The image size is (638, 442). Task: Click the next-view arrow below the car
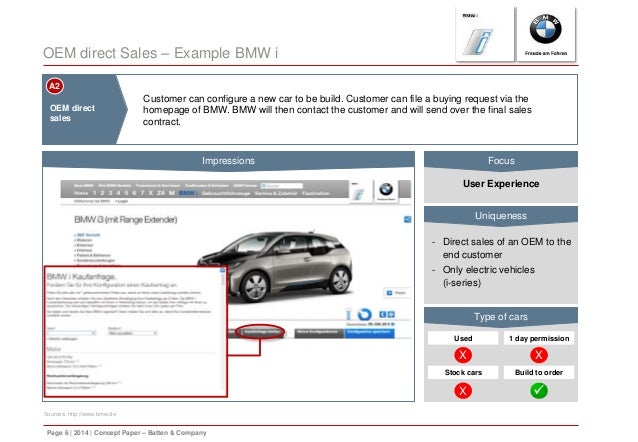click(x=391, y=314)
